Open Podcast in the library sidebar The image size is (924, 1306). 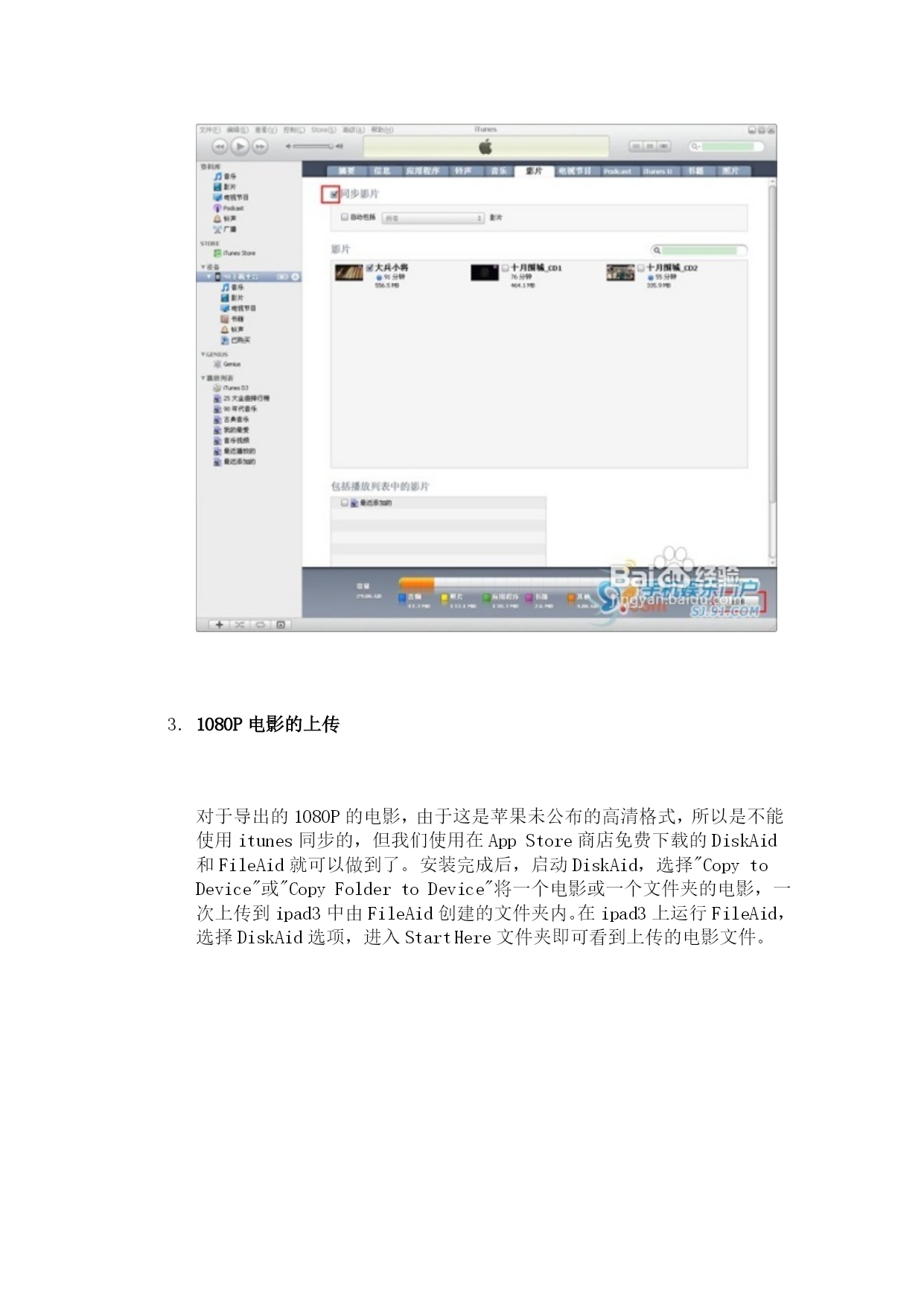(x=229, y=208)
